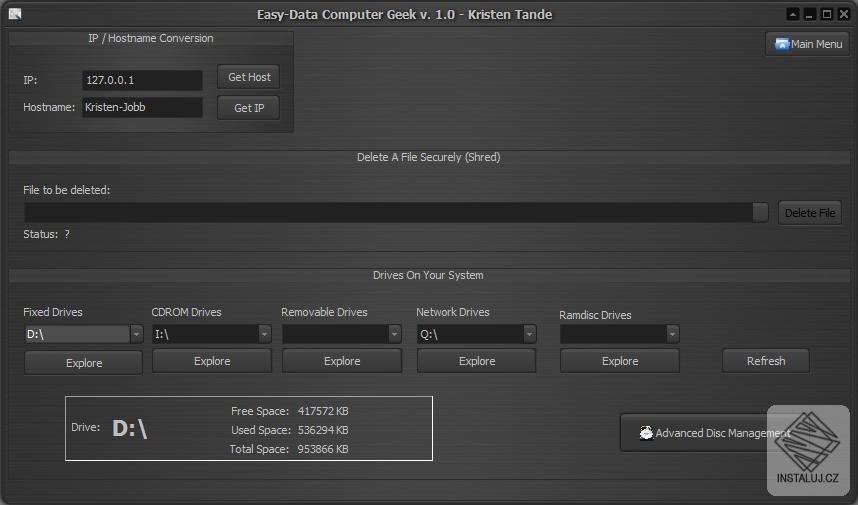The width and height of the screenshot is (858, 505).
Task: Click the file to be deleted path field
Action: point(387,212)
